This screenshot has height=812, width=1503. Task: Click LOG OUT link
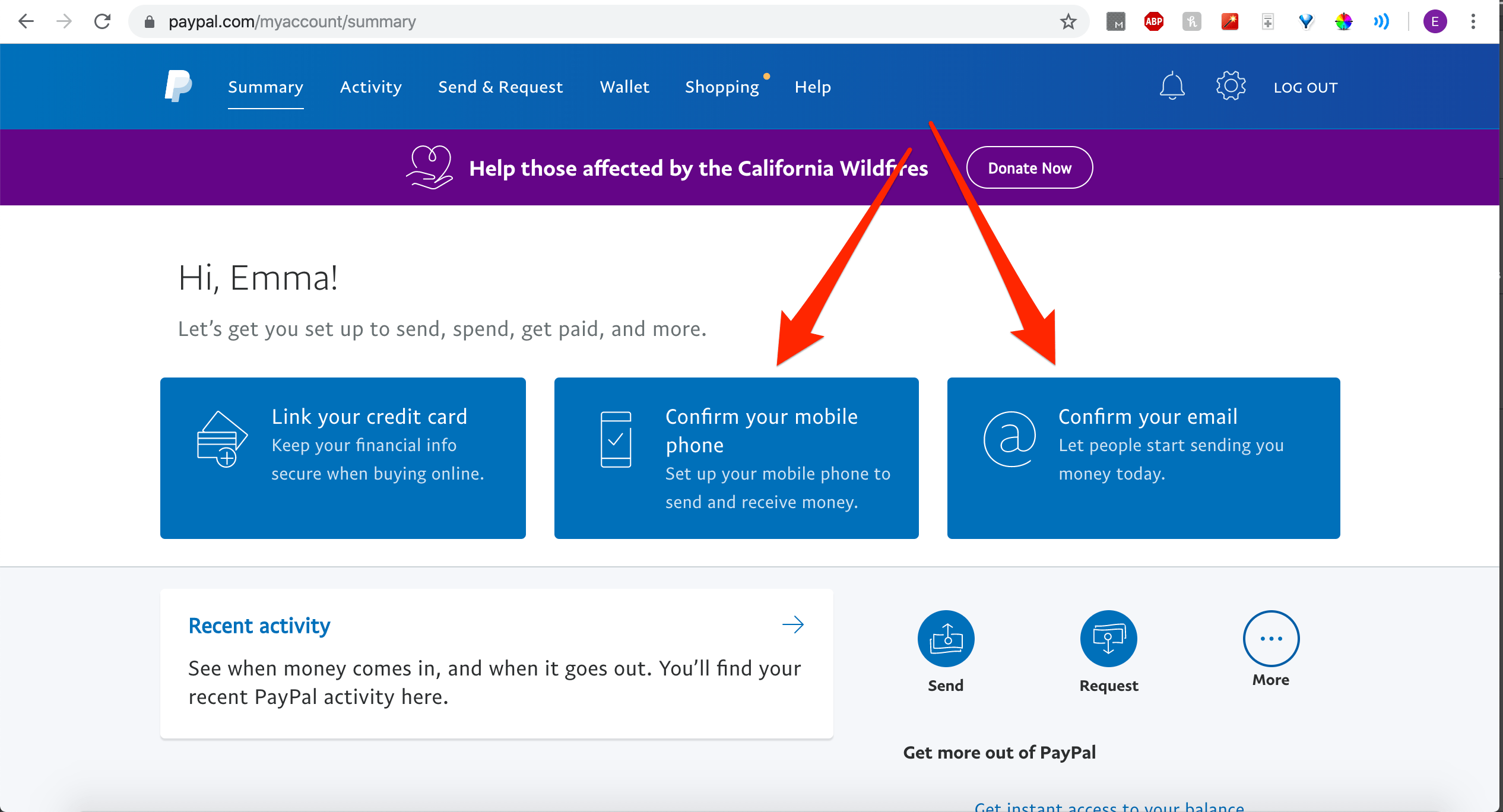(x=1305, y=87)
